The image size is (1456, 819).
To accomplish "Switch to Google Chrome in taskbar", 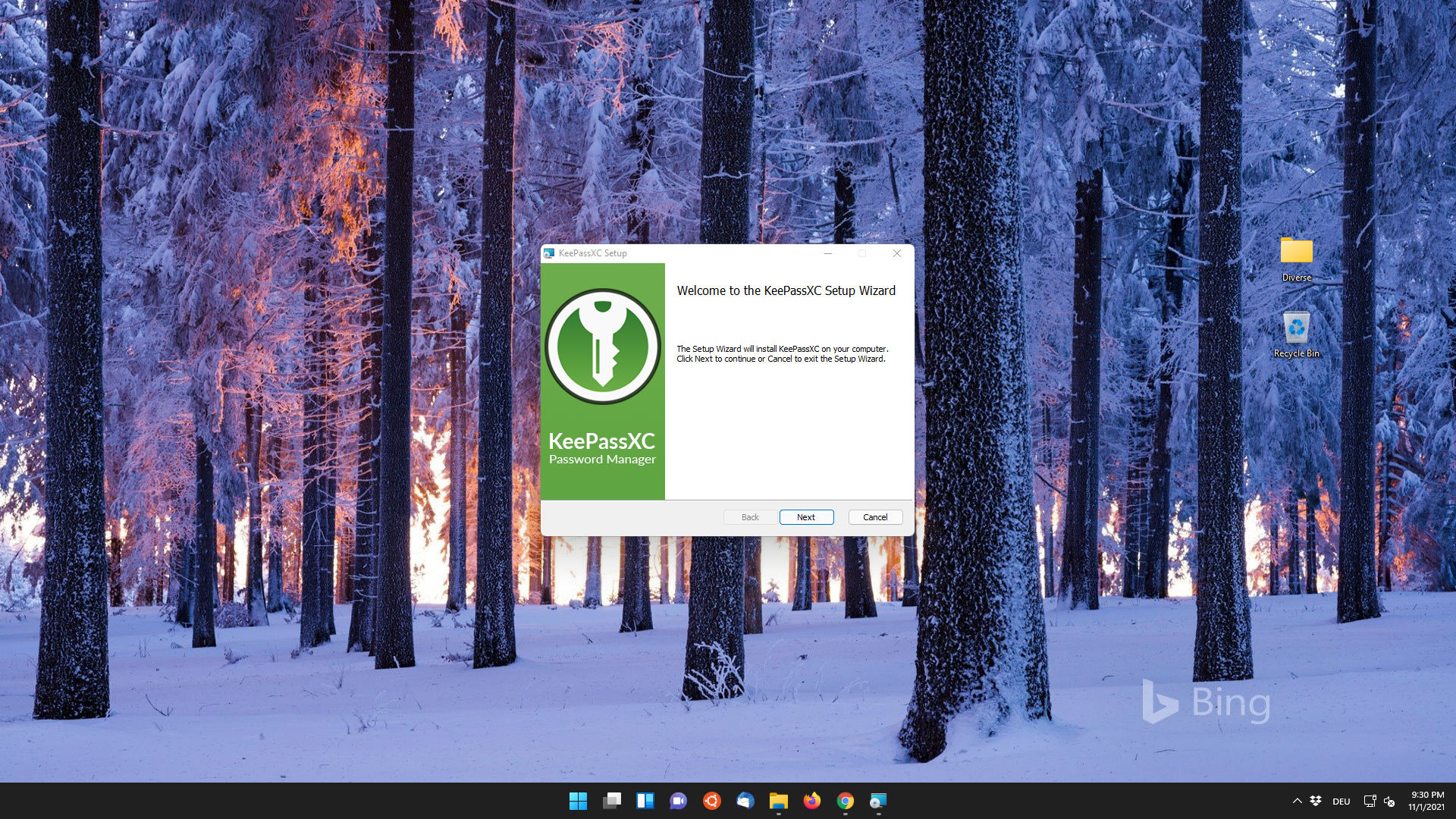I will point(846,801).
